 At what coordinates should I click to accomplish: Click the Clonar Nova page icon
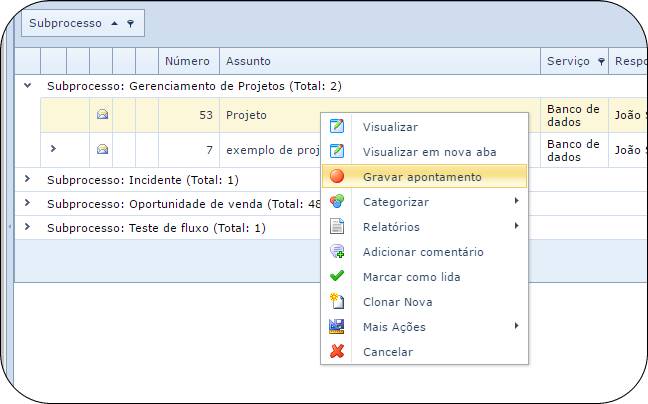pos(337,301)
